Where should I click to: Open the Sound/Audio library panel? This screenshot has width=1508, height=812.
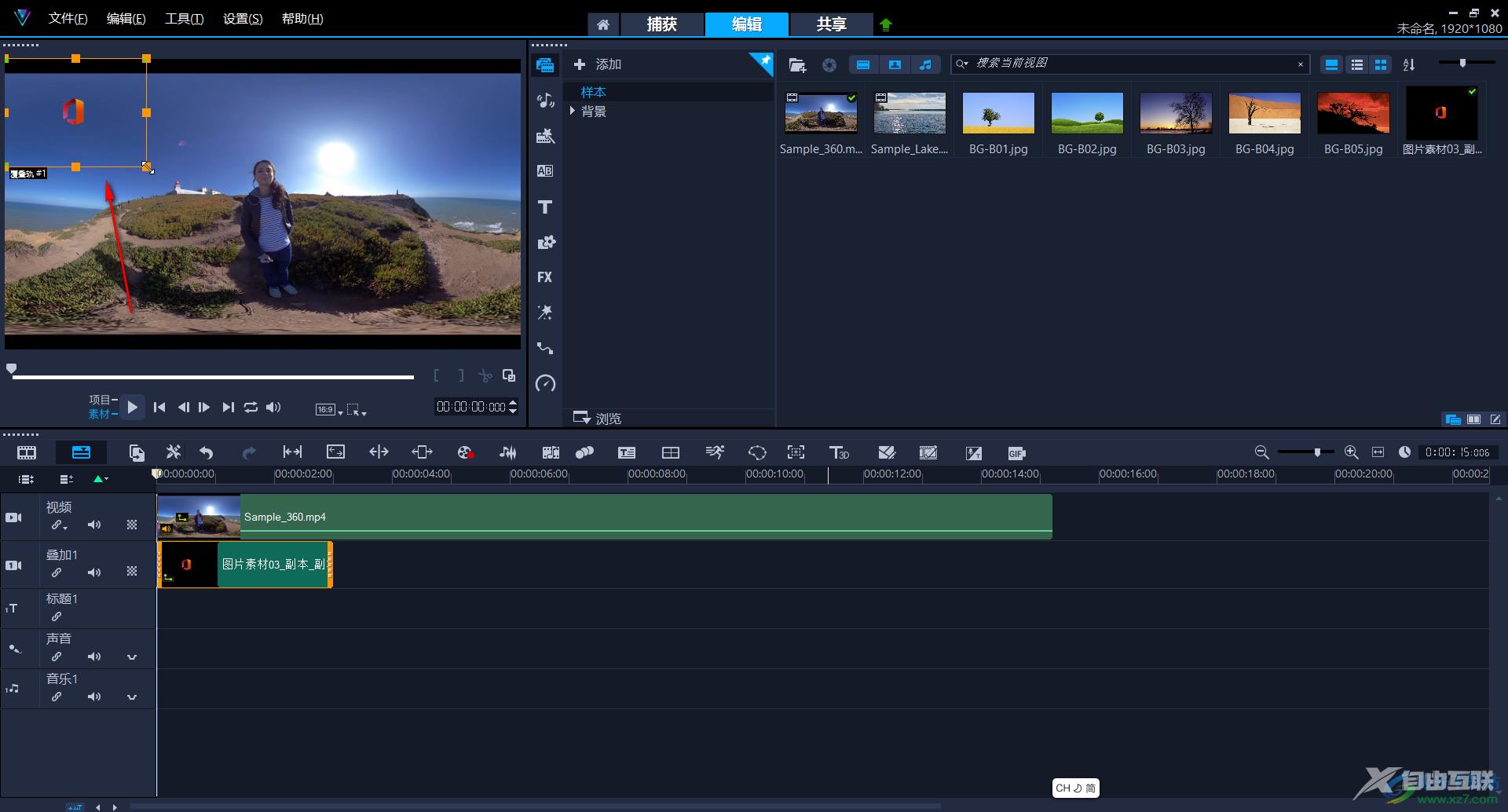point(545,100)
